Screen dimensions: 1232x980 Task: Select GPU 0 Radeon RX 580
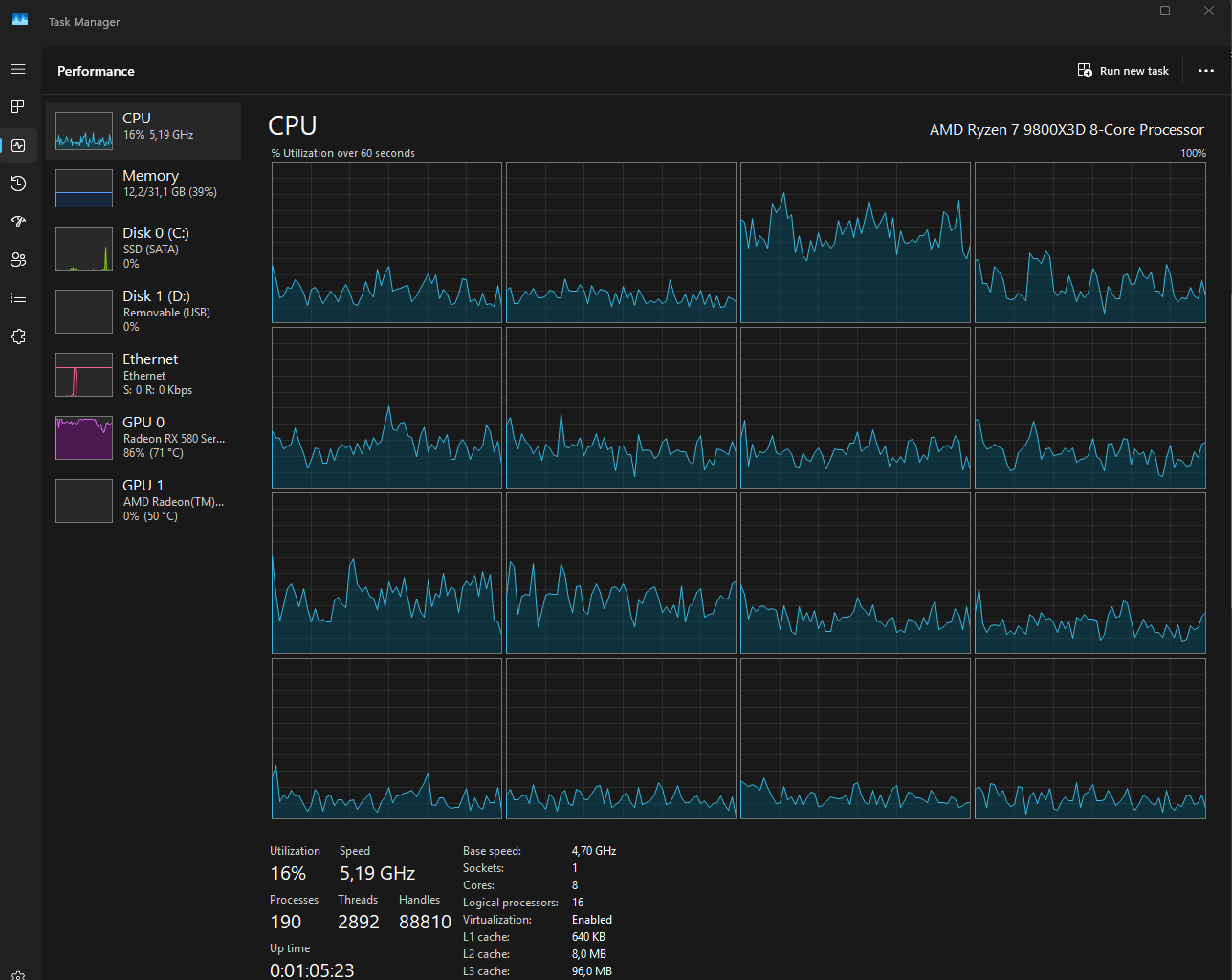143,438
